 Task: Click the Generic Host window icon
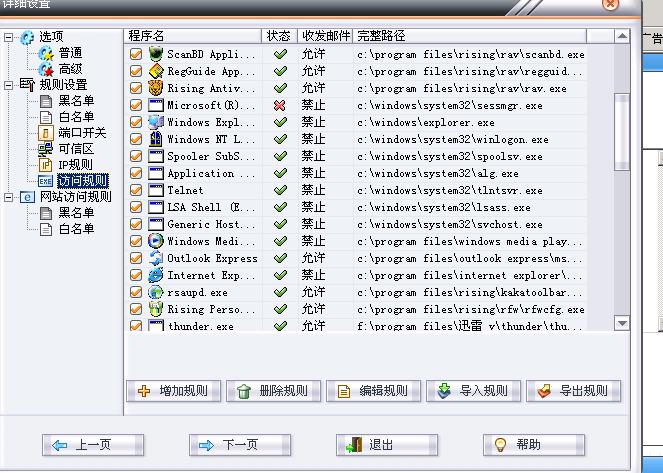pyautogui.click(x=156, y=224)
